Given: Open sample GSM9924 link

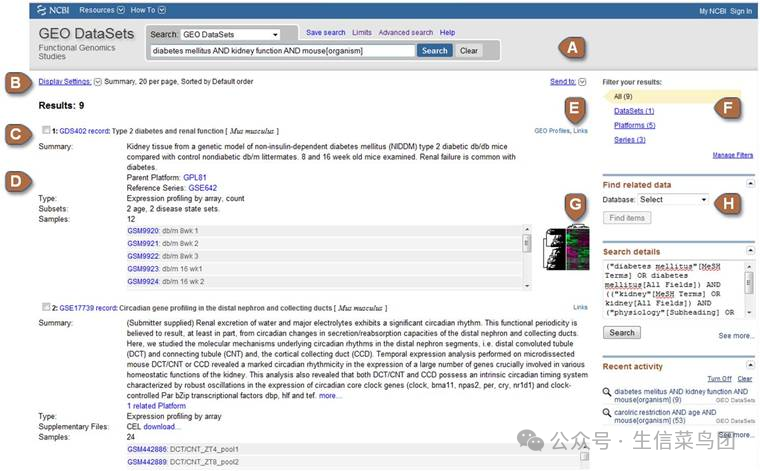Looking at the screenshot, I should (143, 281).
